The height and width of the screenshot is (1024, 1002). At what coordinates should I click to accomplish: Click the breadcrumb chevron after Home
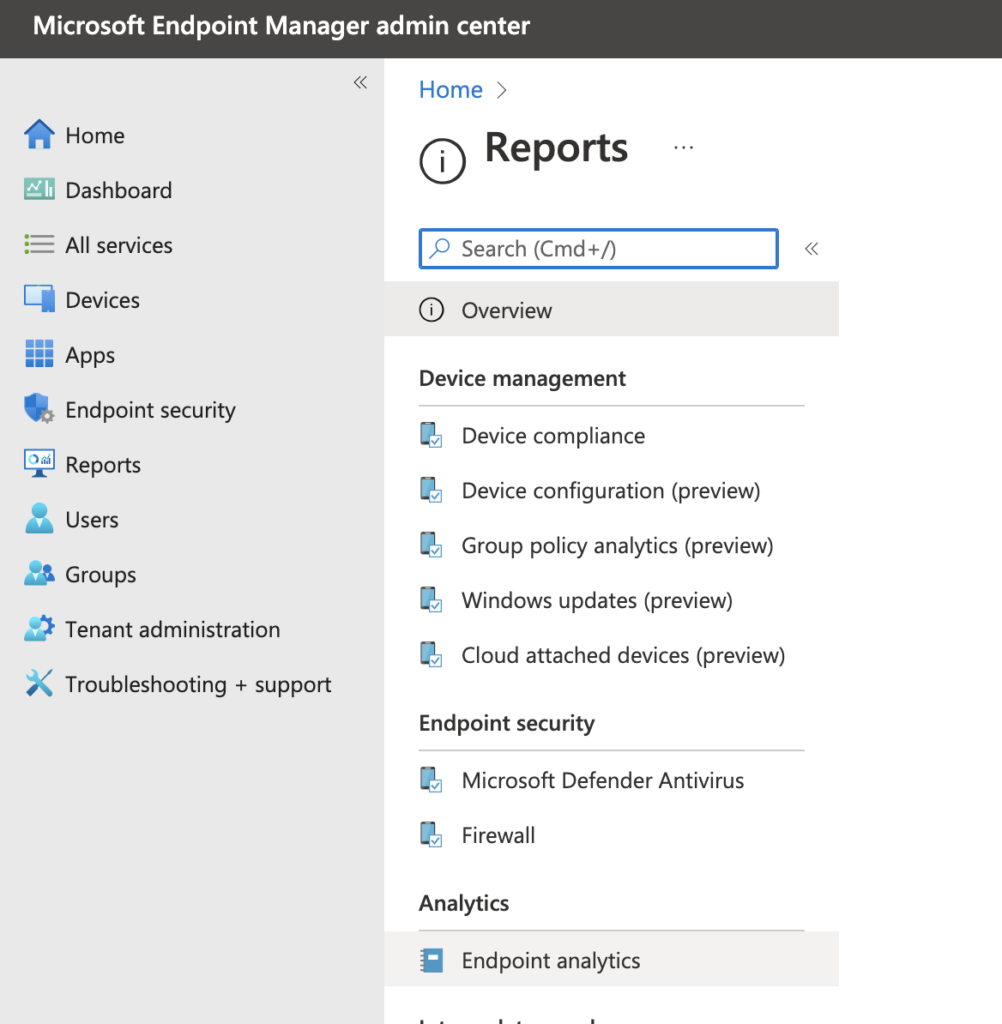(501, 90)
